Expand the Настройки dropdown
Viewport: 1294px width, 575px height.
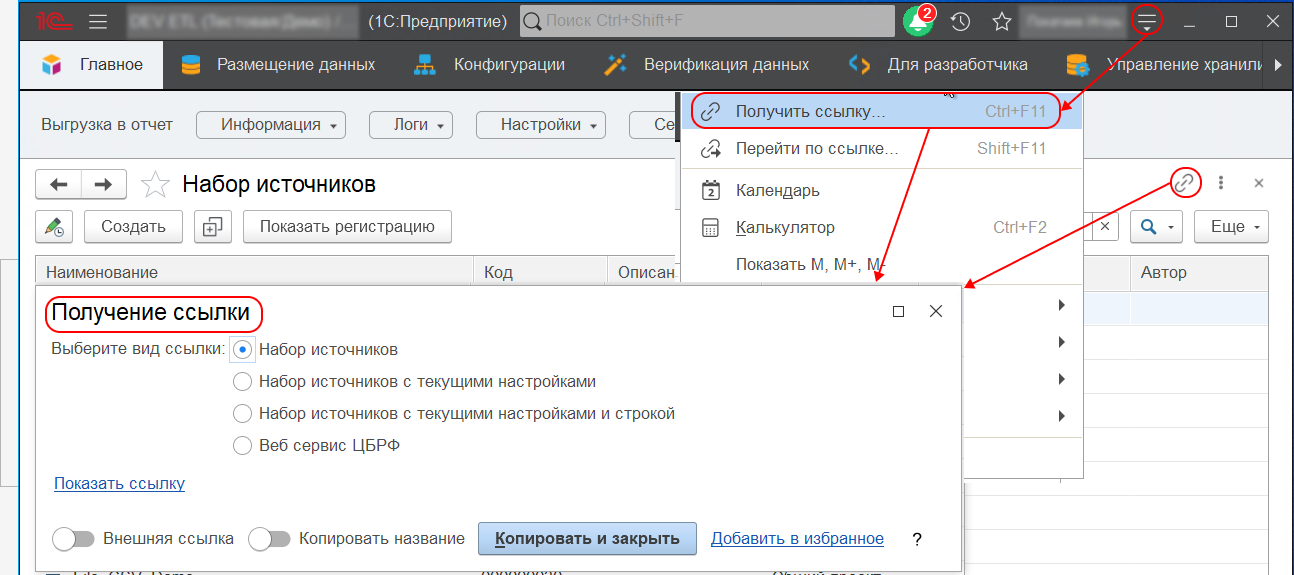tap(541, 125)
